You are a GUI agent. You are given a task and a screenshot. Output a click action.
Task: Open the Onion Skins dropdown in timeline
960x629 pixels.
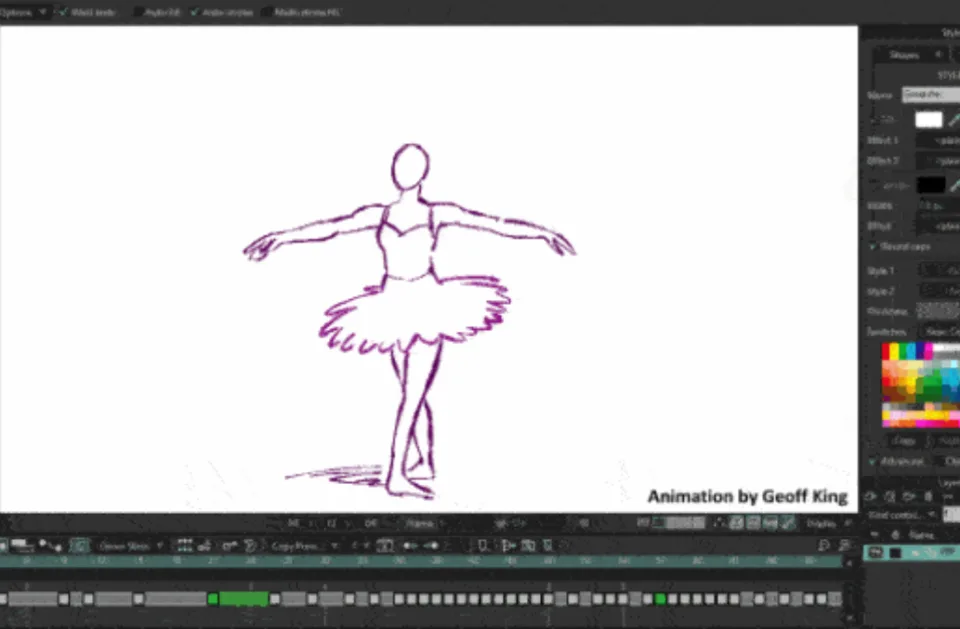coord(130,546)
